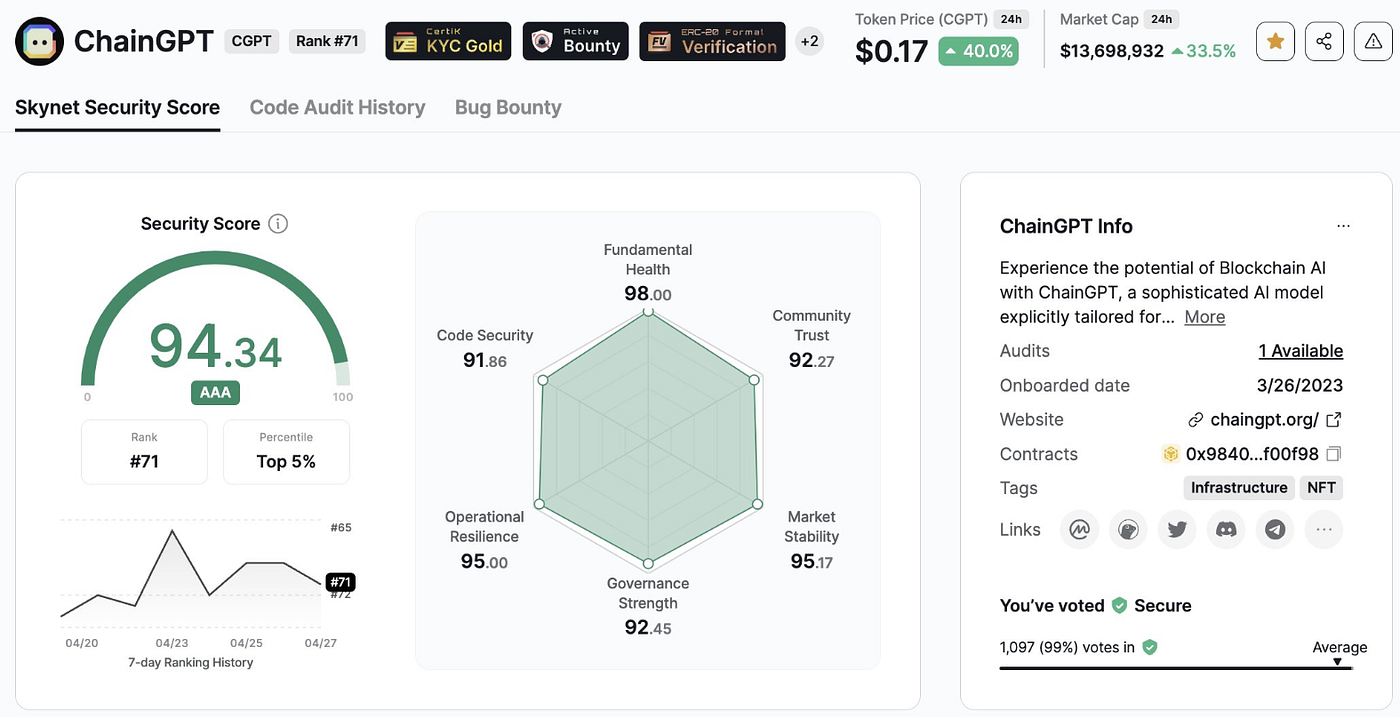Click the warning triangle alert icon

tap(1373, 41)
